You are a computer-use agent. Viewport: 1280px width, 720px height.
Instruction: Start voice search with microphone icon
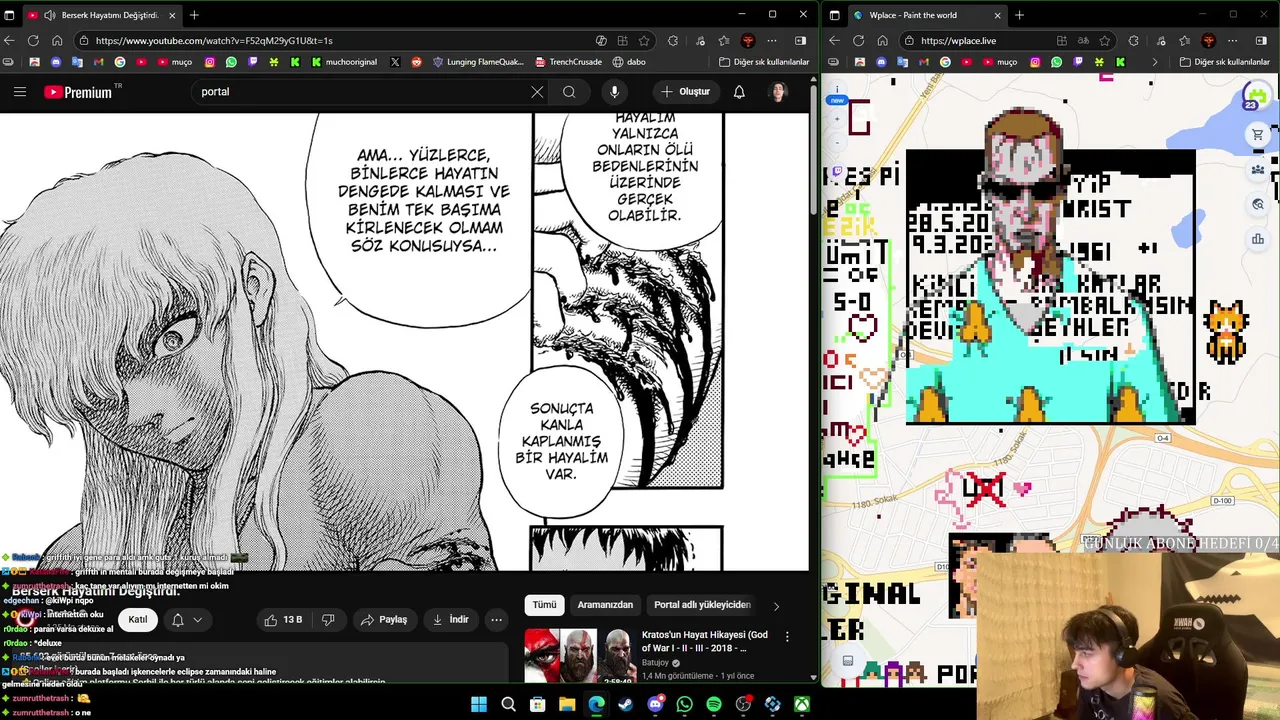(614, 92)
